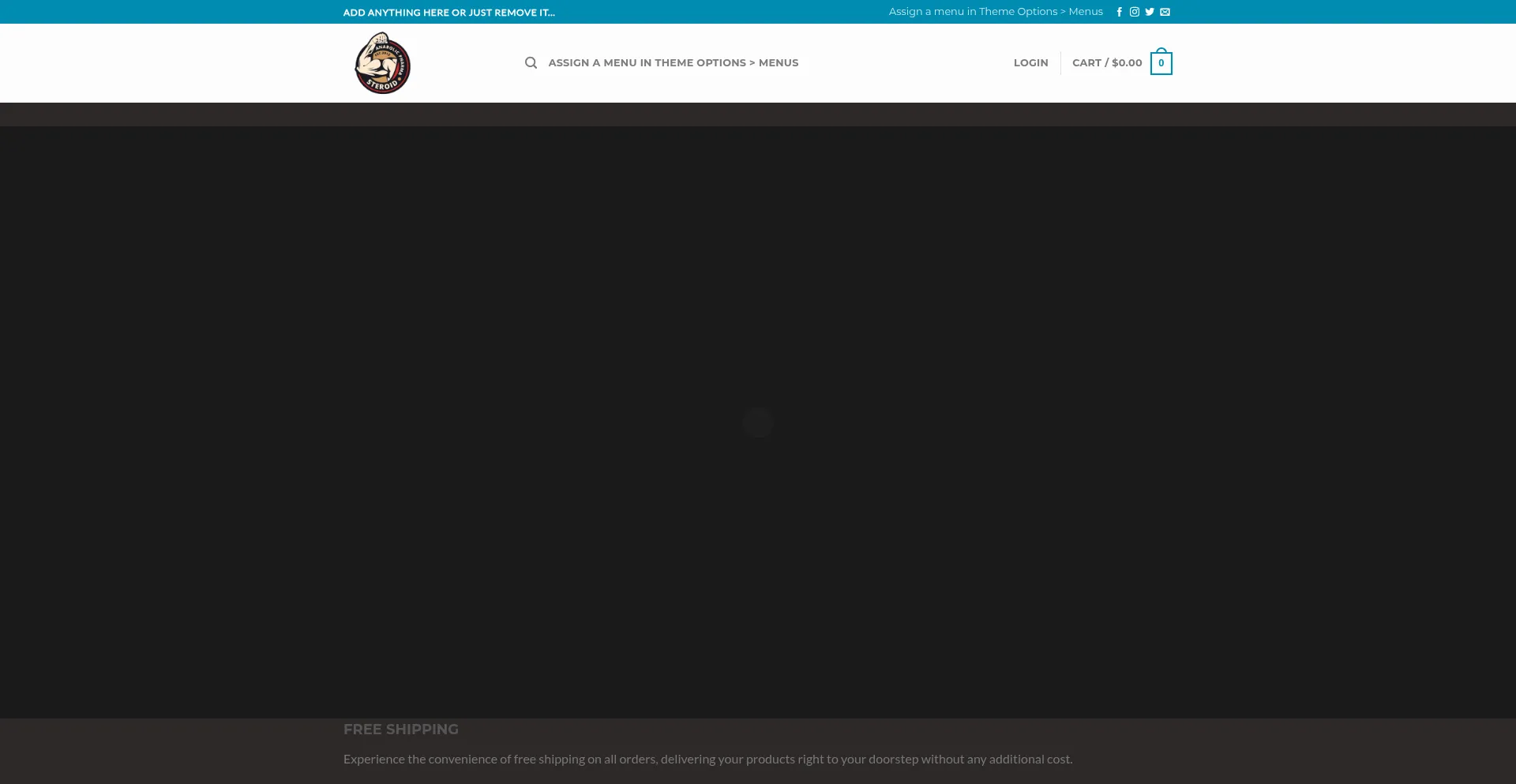
Task: Click the Anabolic Steroid site logo
Action: click(382, 63)
